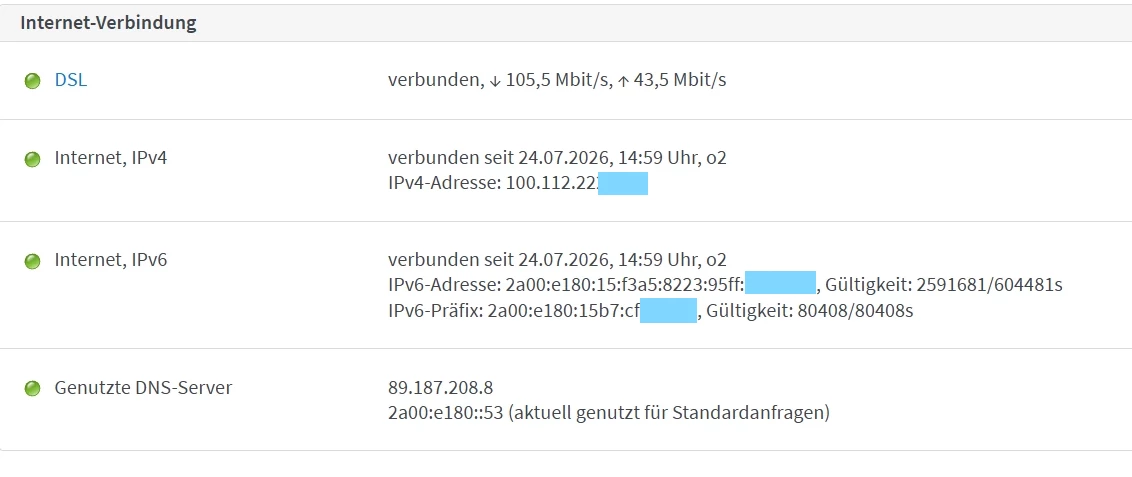Click the green status icon beside Internet, IPv4
This screenshot has width=1132, height=477.
[x=32, y=159]
